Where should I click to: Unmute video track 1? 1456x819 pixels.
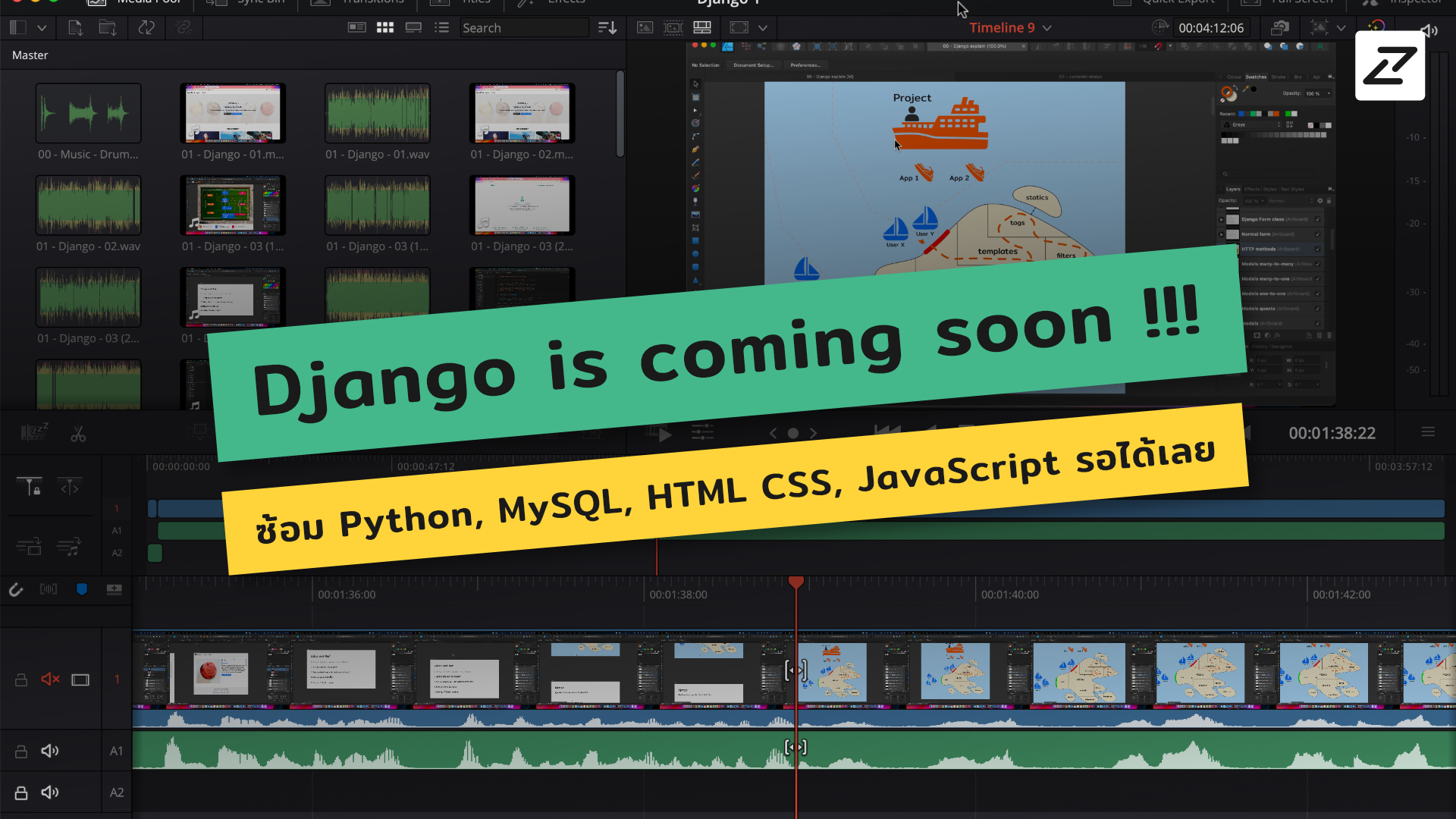coord(50,679)
